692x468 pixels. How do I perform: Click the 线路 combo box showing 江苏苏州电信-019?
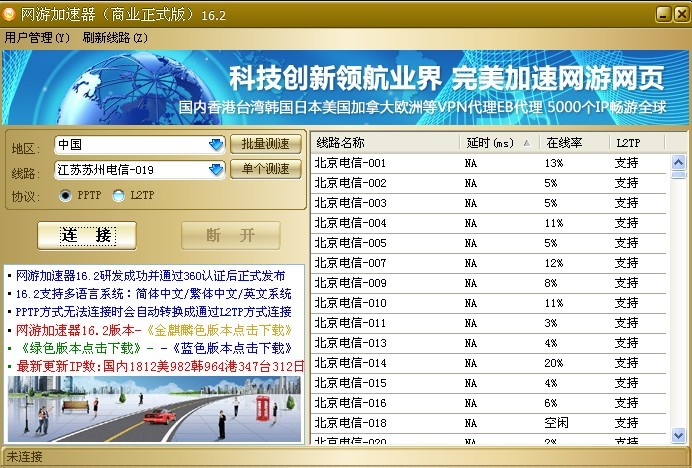[x=139, y=170]
